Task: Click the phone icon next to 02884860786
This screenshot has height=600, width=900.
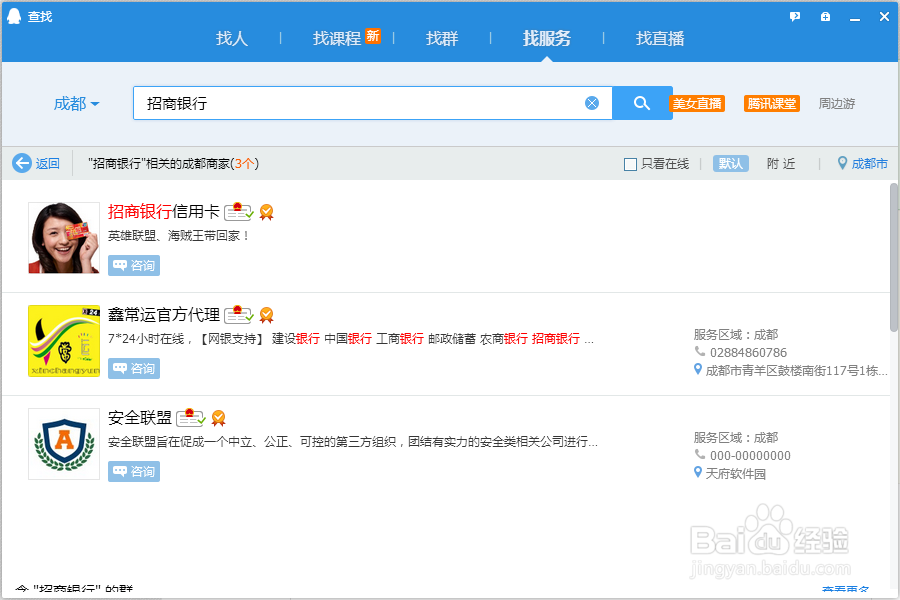Action: [700, 351]
